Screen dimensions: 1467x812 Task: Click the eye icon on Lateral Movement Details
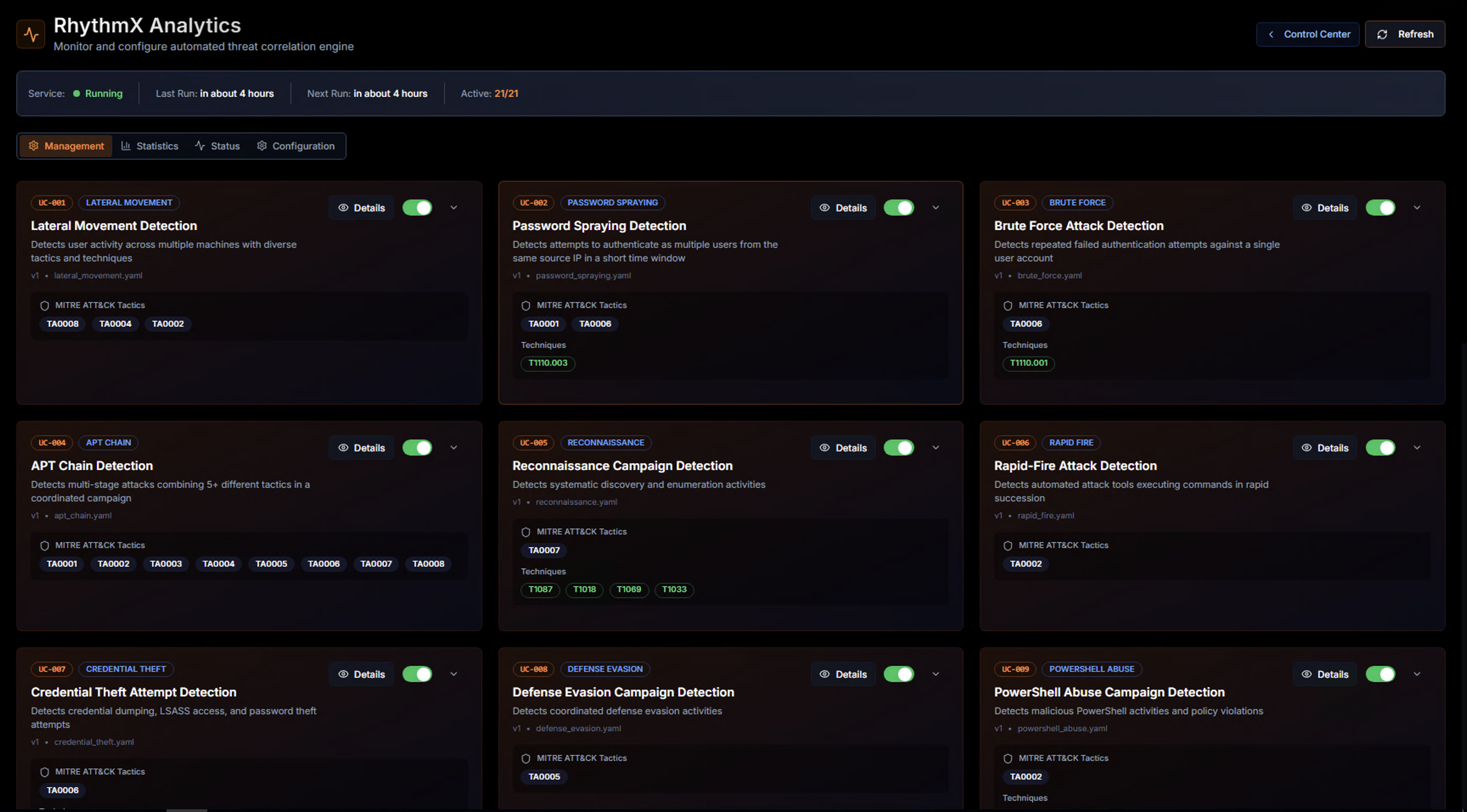tap(343, 208)
